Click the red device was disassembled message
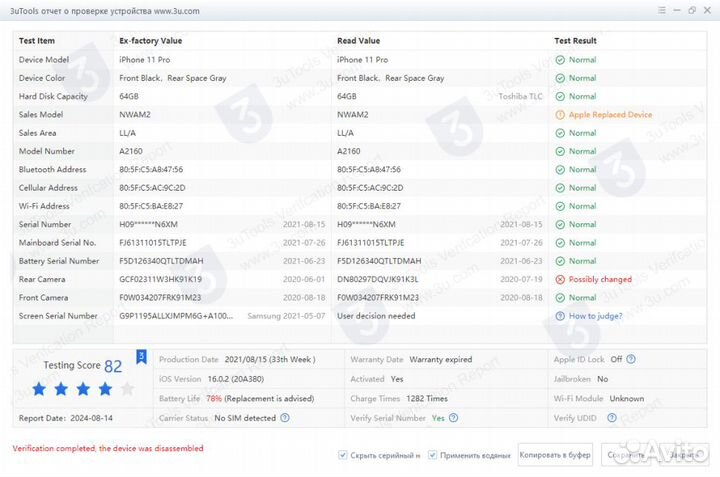Screen dimensions: 720x477 click(108, 449)
